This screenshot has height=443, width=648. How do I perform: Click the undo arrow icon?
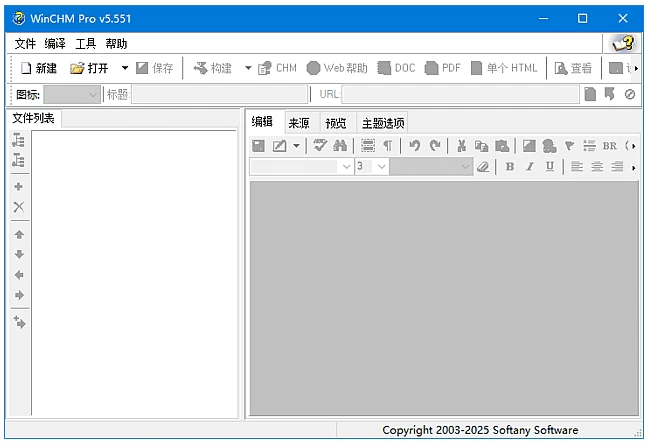click(414, 146)
